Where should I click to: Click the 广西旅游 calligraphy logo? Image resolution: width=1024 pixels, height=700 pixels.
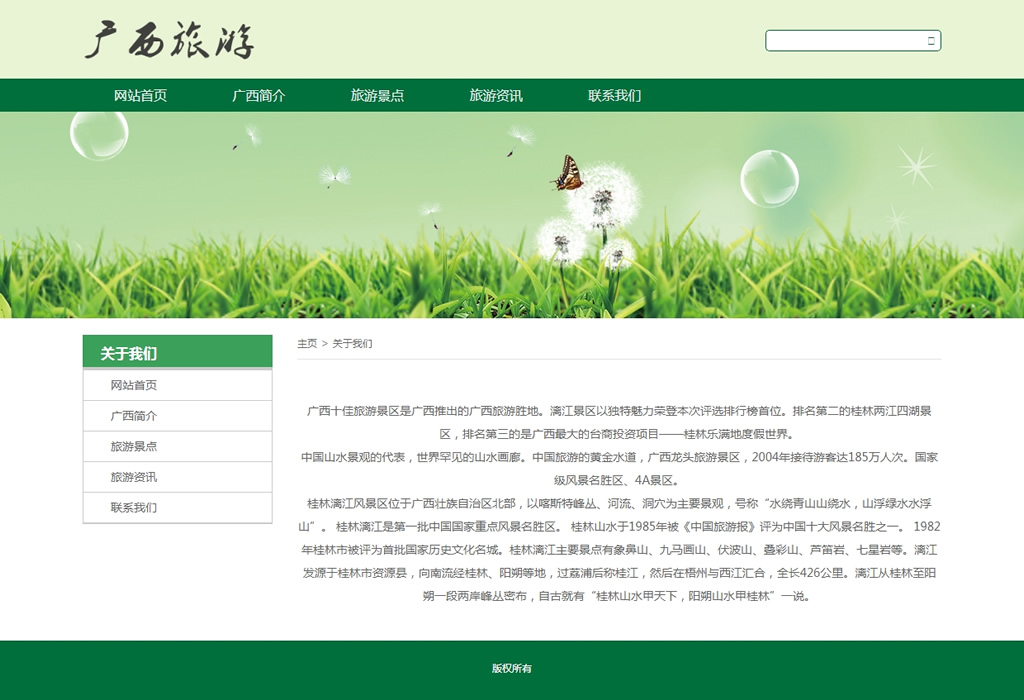point(170,41)
